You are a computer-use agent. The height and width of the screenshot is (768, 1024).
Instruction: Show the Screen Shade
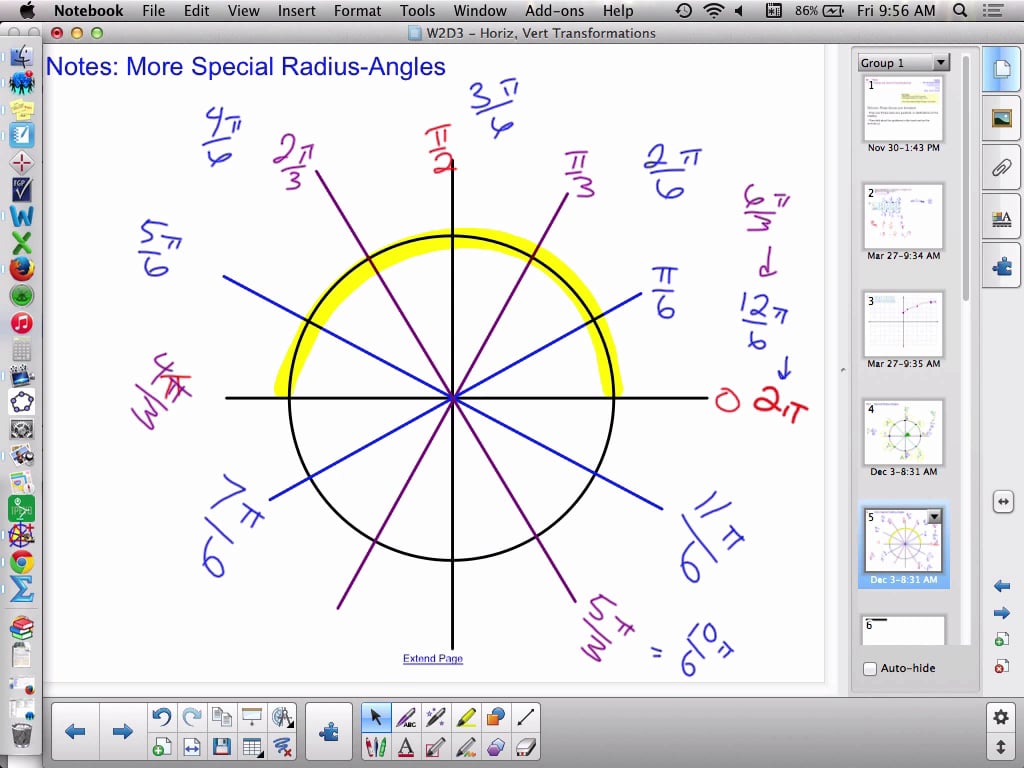(x=251, y=717)
